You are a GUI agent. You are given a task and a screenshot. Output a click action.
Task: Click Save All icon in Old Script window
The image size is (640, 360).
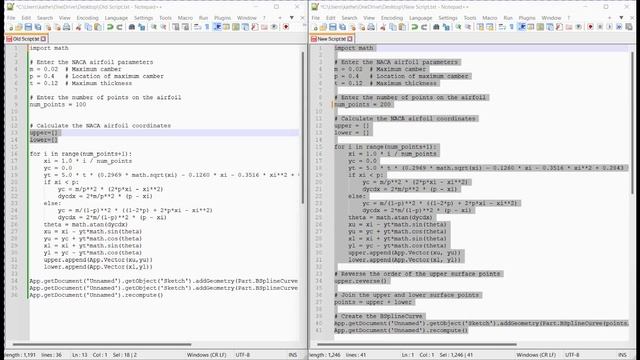point(38,27)
